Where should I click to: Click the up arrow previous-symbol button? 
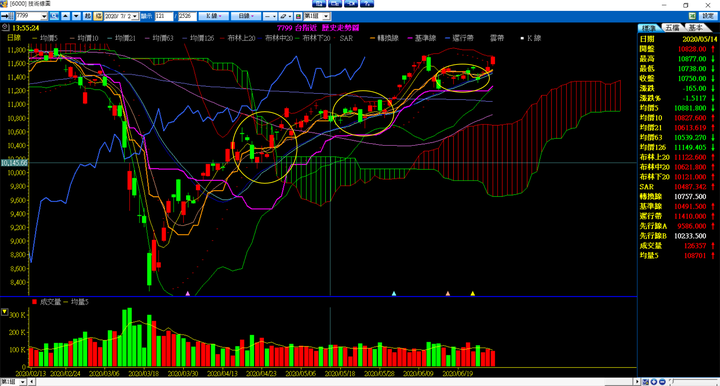(x=66, y=16)
